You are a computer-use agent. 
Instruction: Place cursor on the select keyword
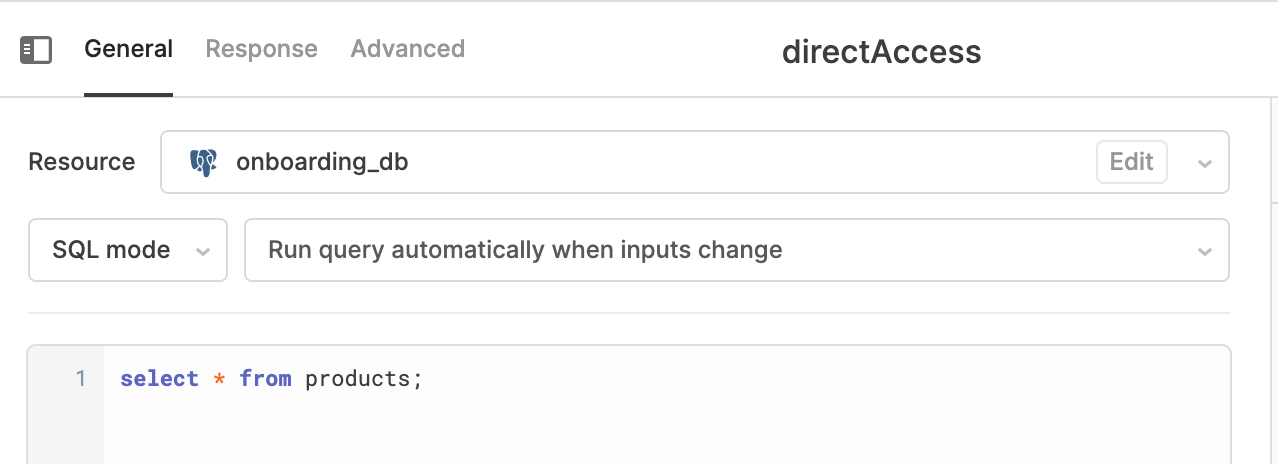point(159,379)
